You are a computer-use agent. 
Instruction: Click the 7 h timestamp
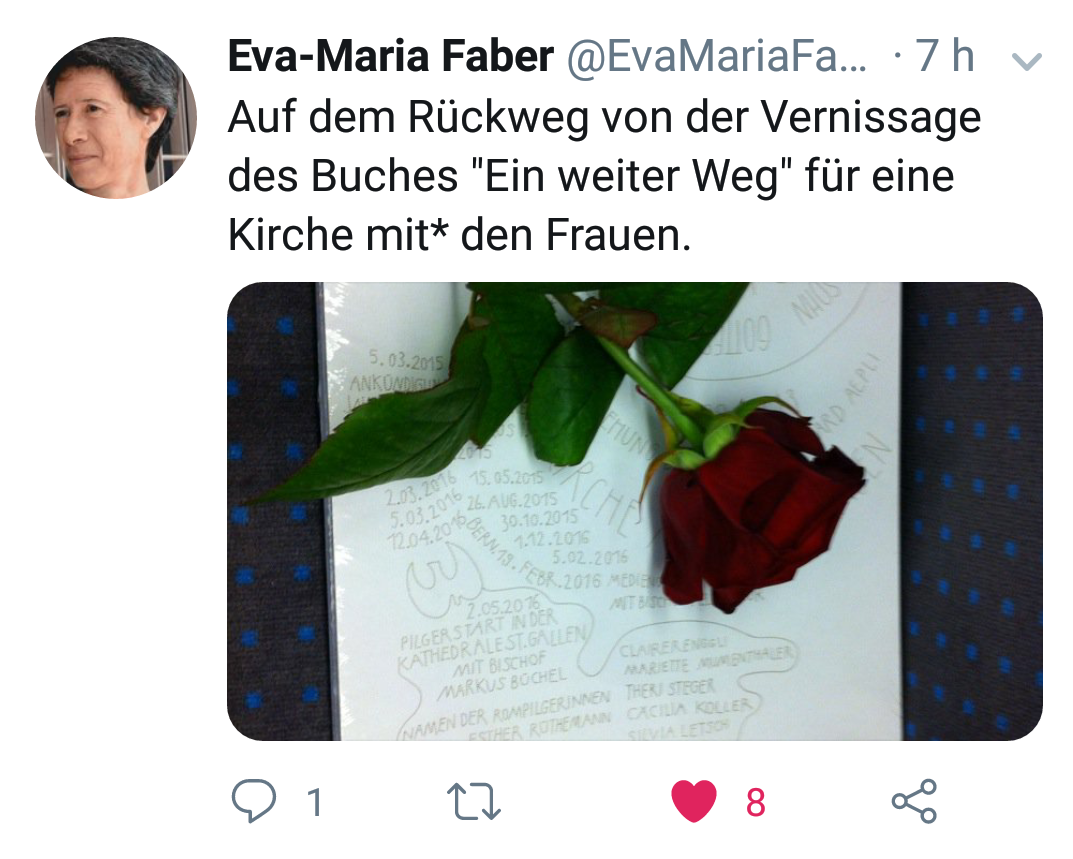(944, 55)
